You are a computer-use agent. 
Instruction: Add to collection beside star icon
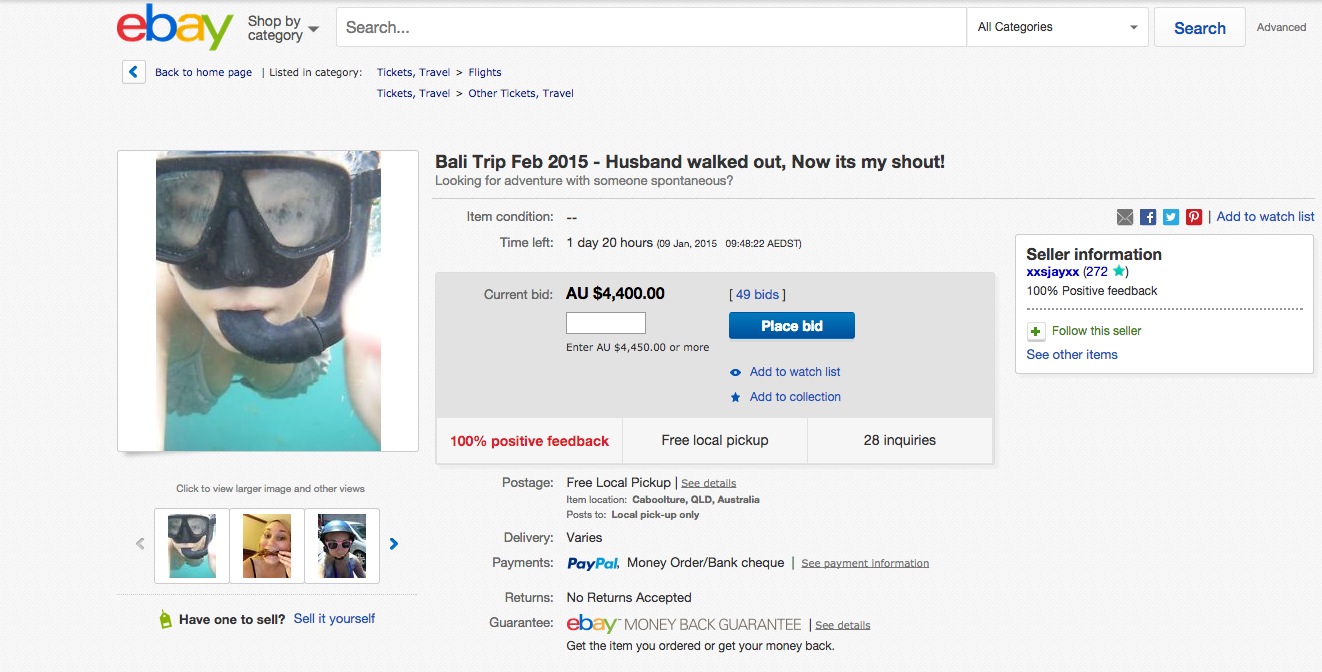pos(794,397)
